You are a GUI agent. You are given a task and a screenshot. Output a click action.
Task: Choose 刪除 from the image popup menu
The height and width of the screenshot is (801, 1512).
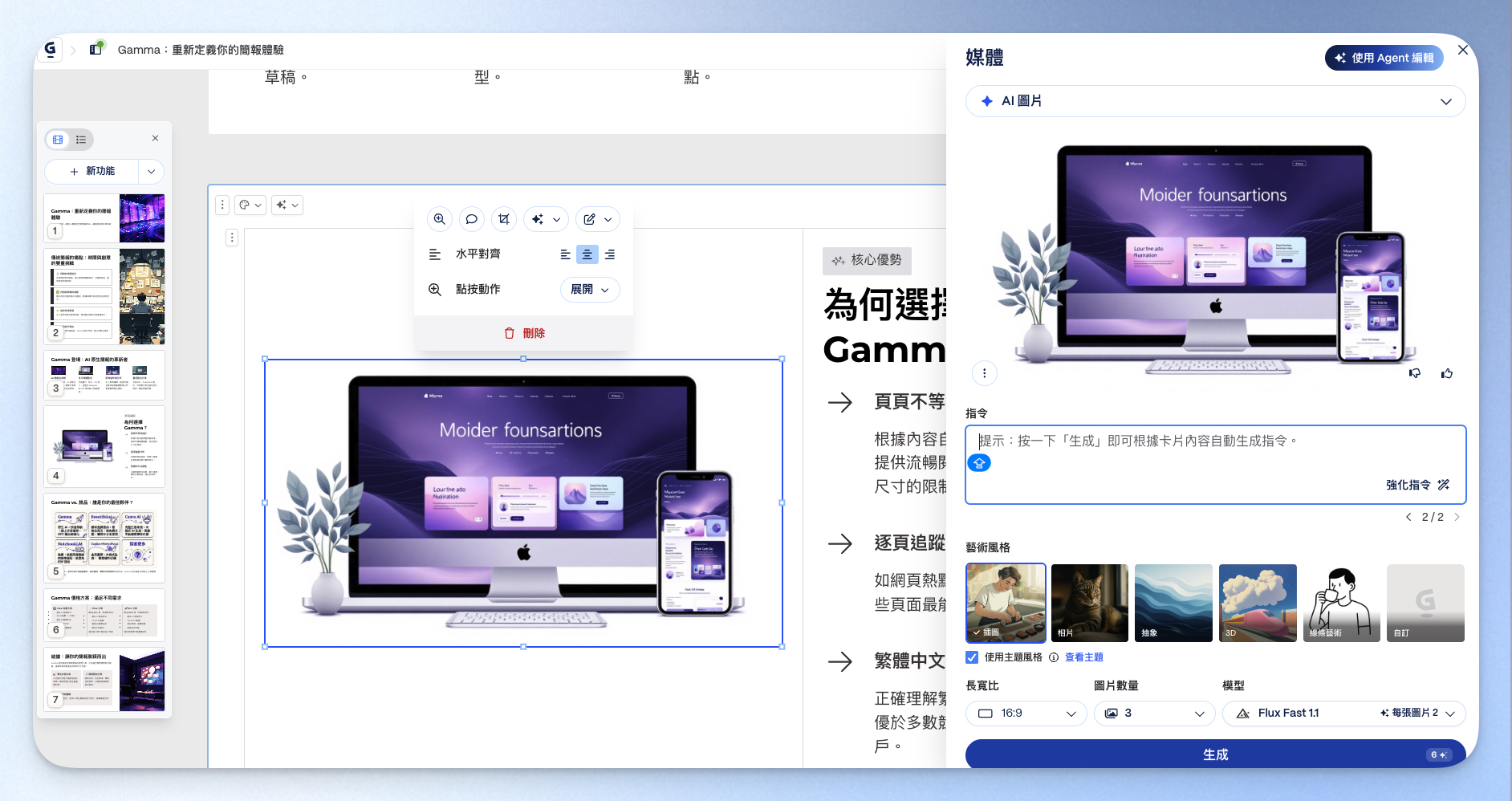pos(524,333)
